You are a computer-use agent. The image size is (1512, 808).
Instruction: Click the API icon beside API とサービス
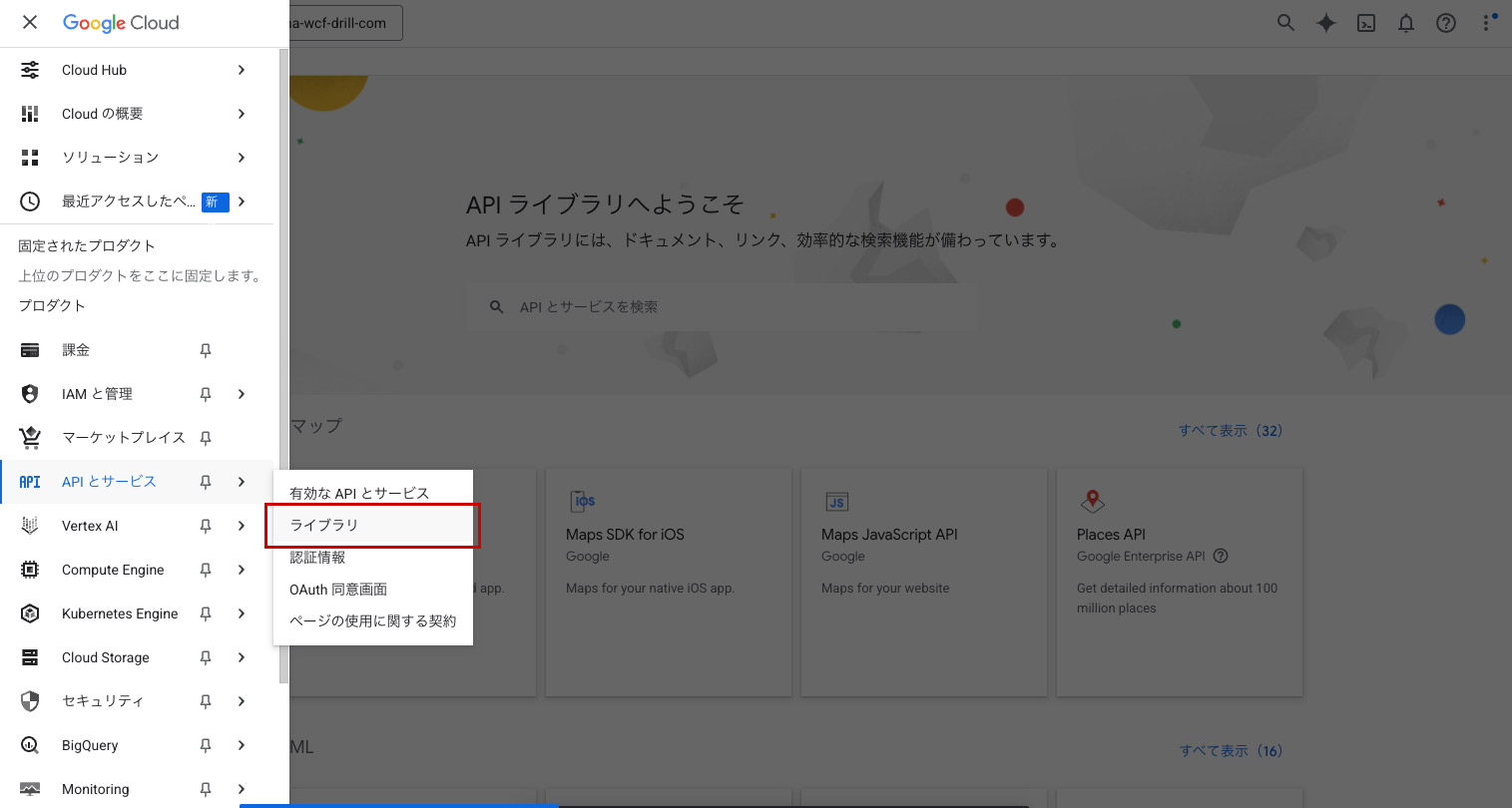pyautogui.click(x=30, y=482)
